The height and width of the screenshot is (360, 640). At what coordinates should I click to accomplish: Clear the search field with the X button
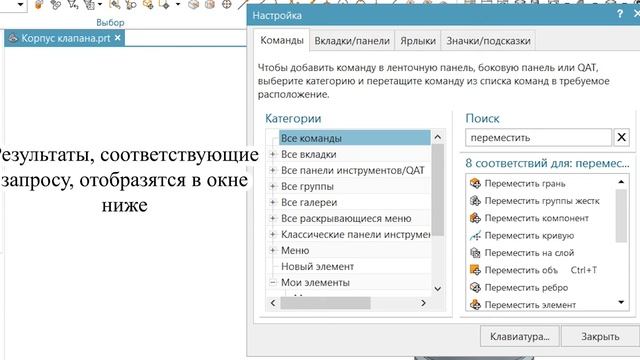[x=622, y=137]
